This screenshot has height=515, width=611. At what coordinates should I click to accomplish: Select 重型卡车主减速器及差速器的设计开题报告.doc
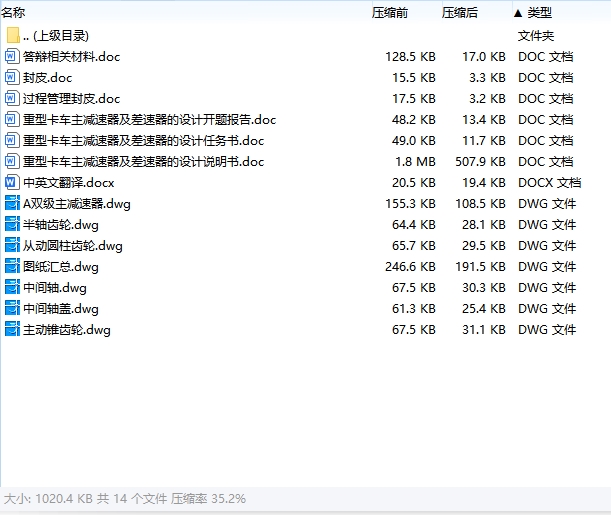[149, 120]
